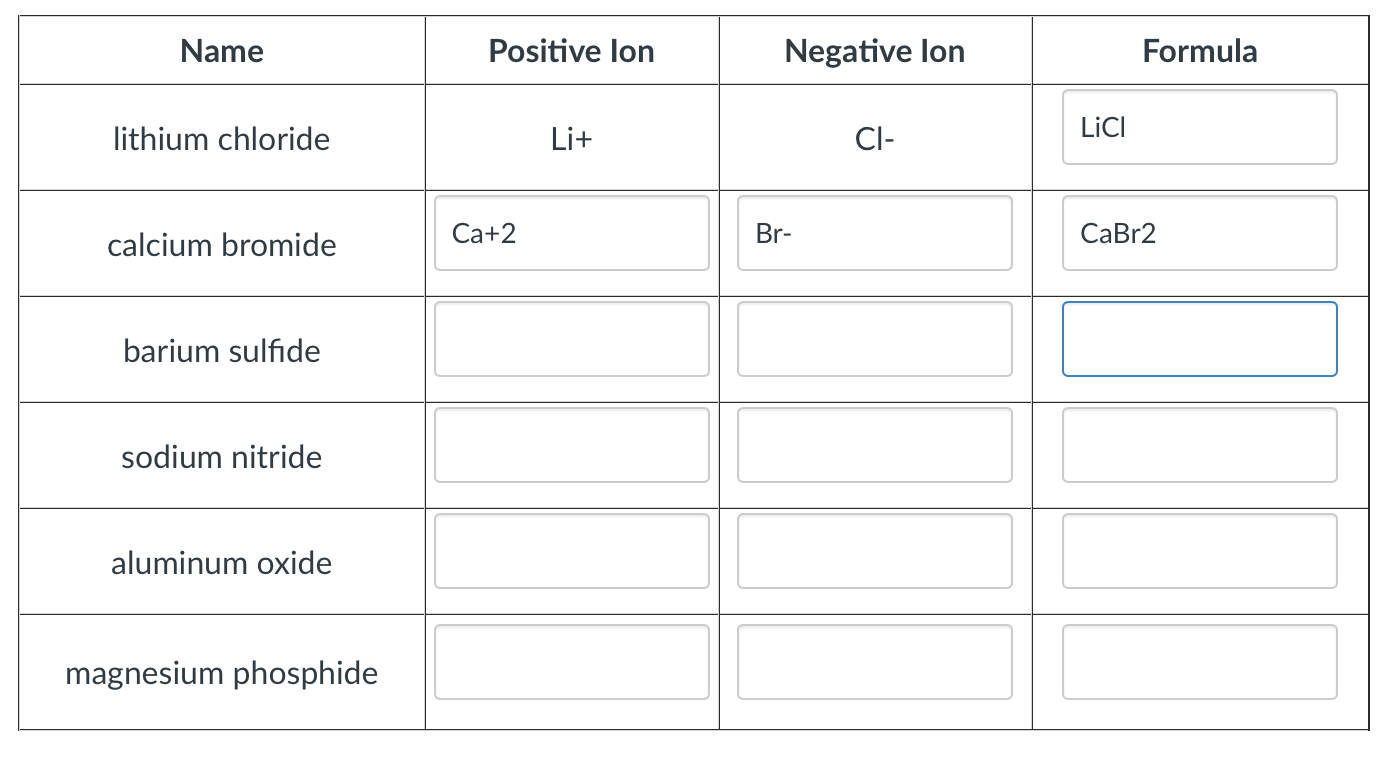Click the CaBr2 formula field
The height and width of the screenshot is (764, 1396).
pyautogui.click(x=1199, y=233)
